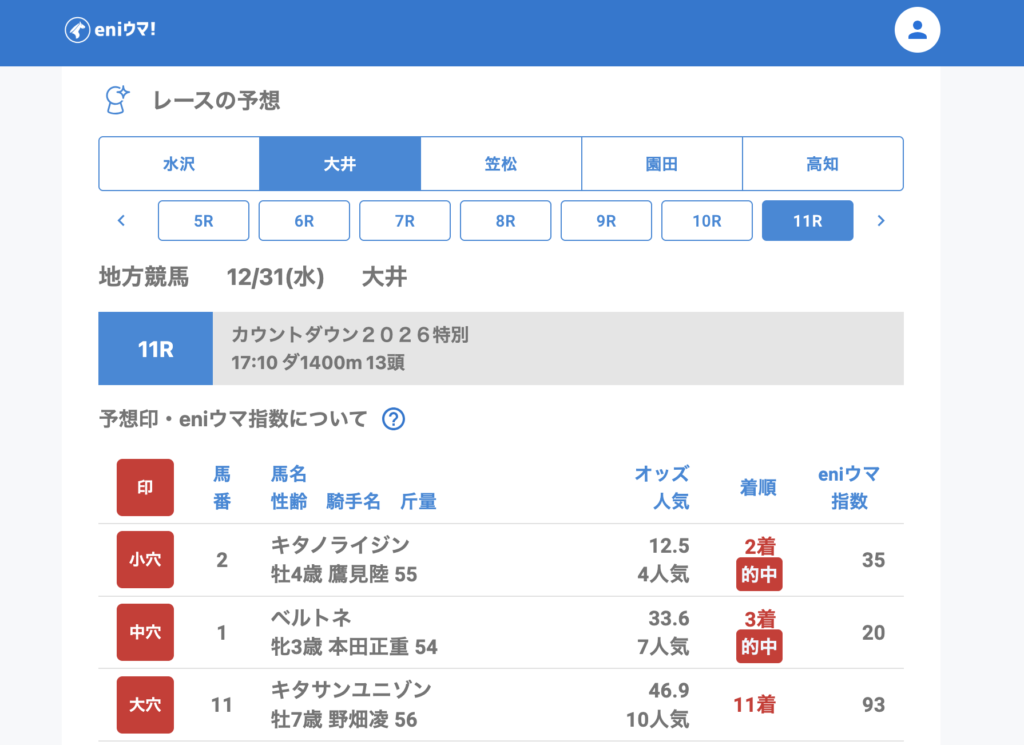
Task: Open race 10R
Action: pyautogui.click(x=707, y=221)
